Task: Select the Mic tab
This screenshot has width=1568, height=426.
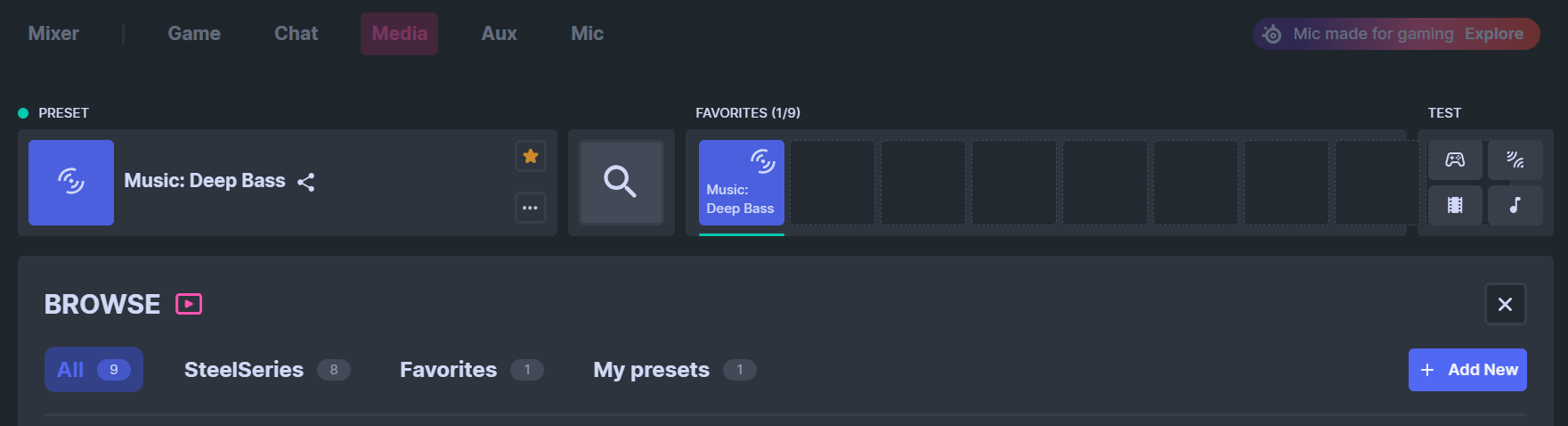Action: 587,34
